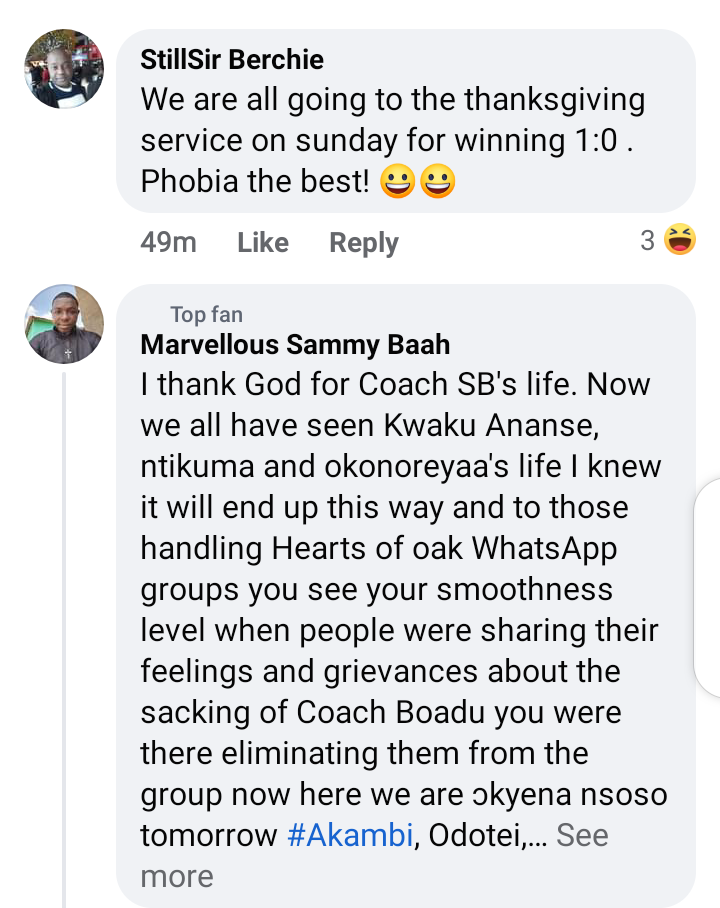The image size is (720, 908).
Task: Tap the first grinning emoji in comment
Action: coord(398,183)
